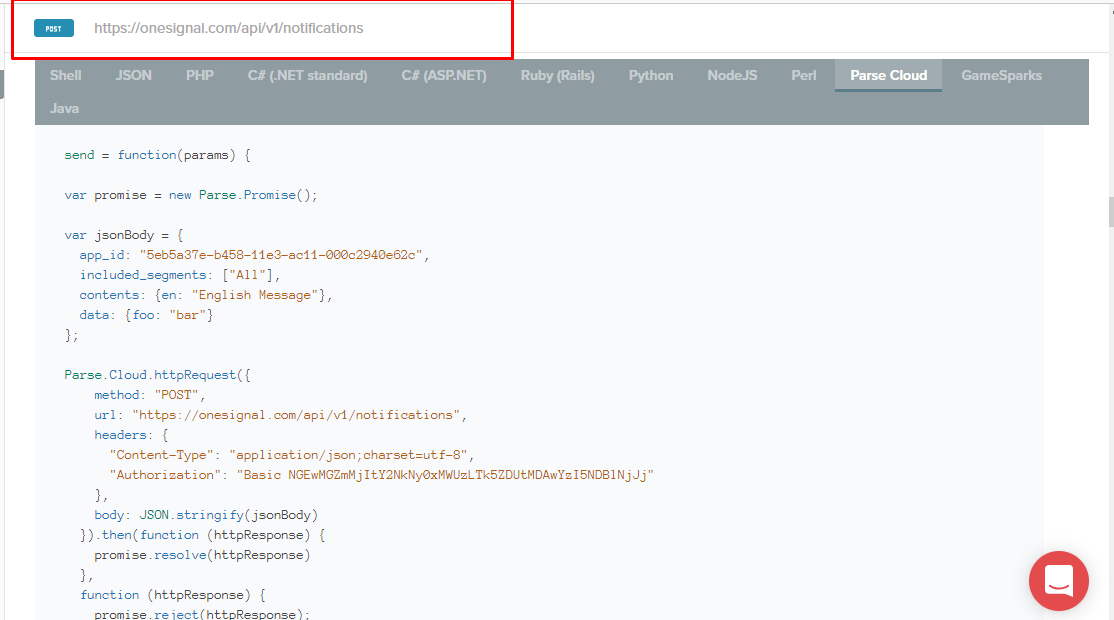Open the chat support bubble icon

[x=1059, y=581]
